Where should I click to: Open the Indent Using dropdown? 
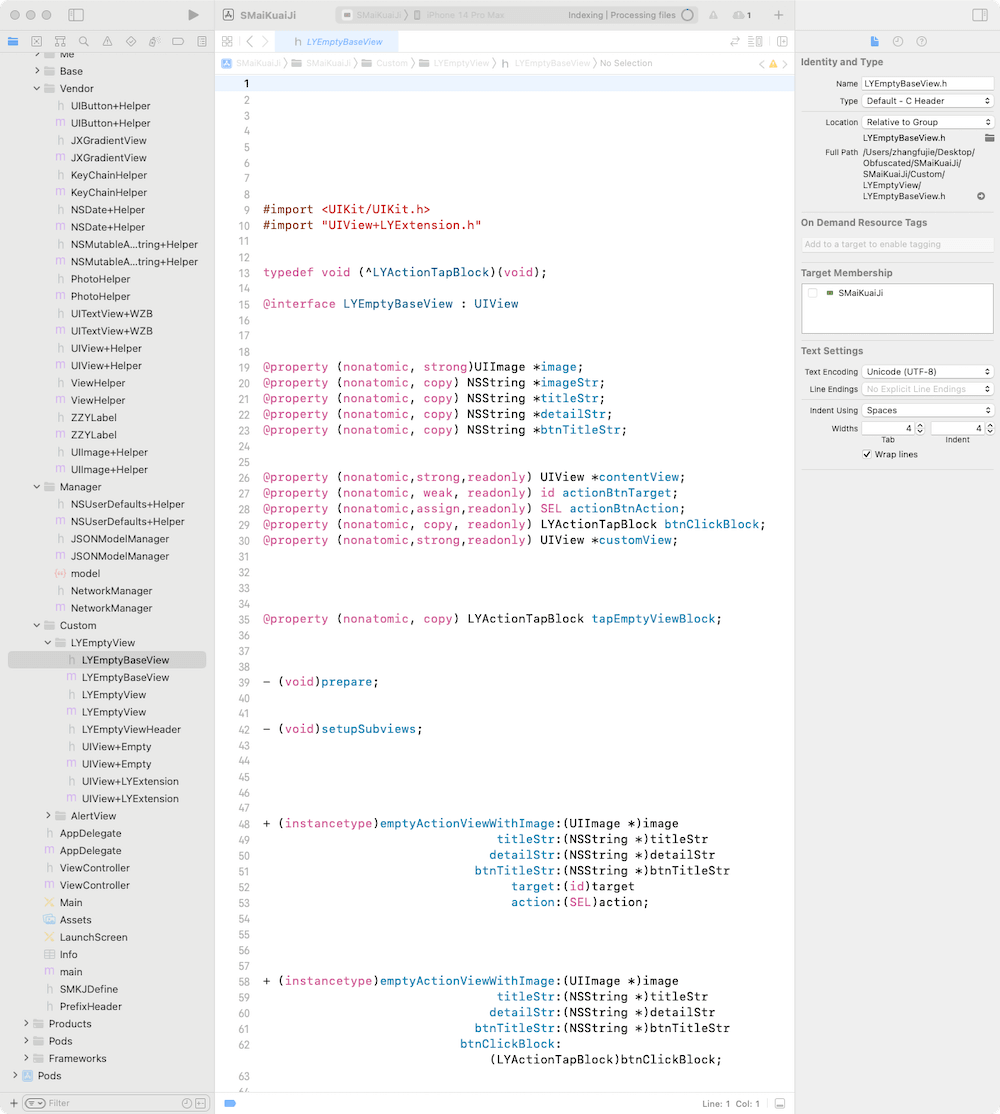[x=928, y=411]
